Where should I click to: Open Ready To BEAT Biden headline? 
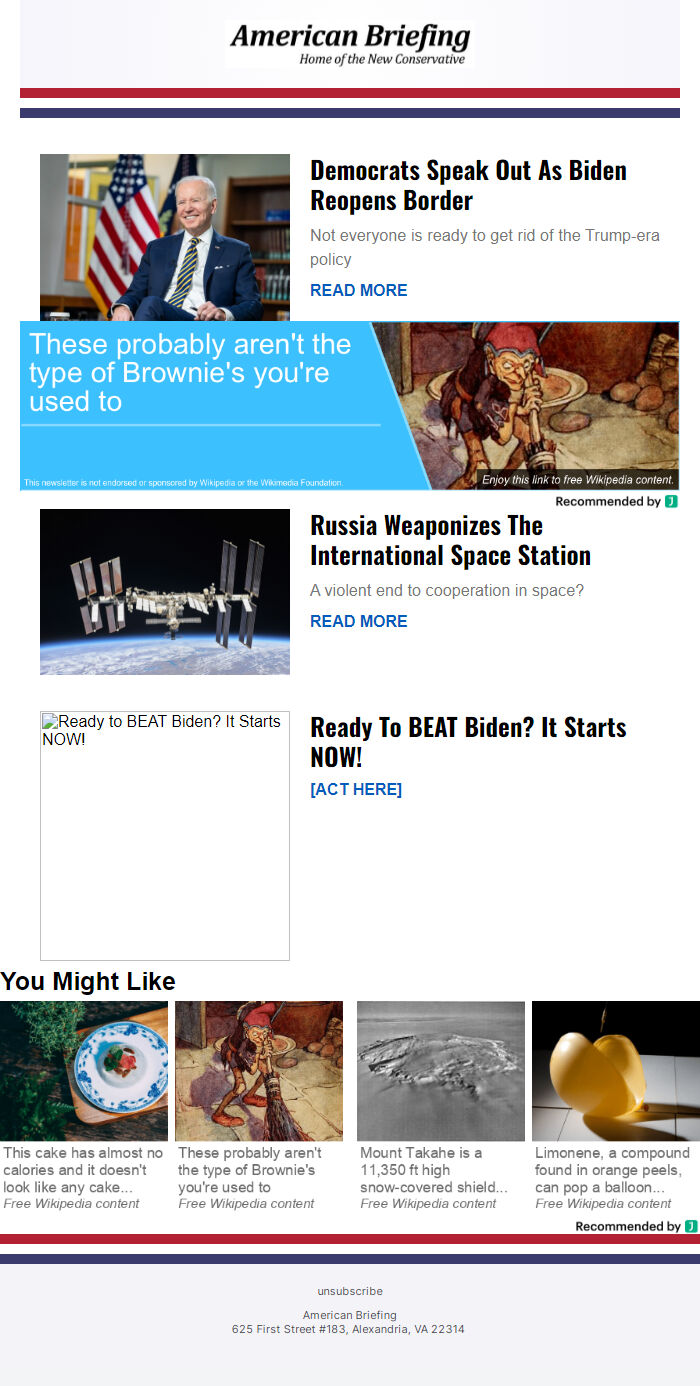(468, 742)
